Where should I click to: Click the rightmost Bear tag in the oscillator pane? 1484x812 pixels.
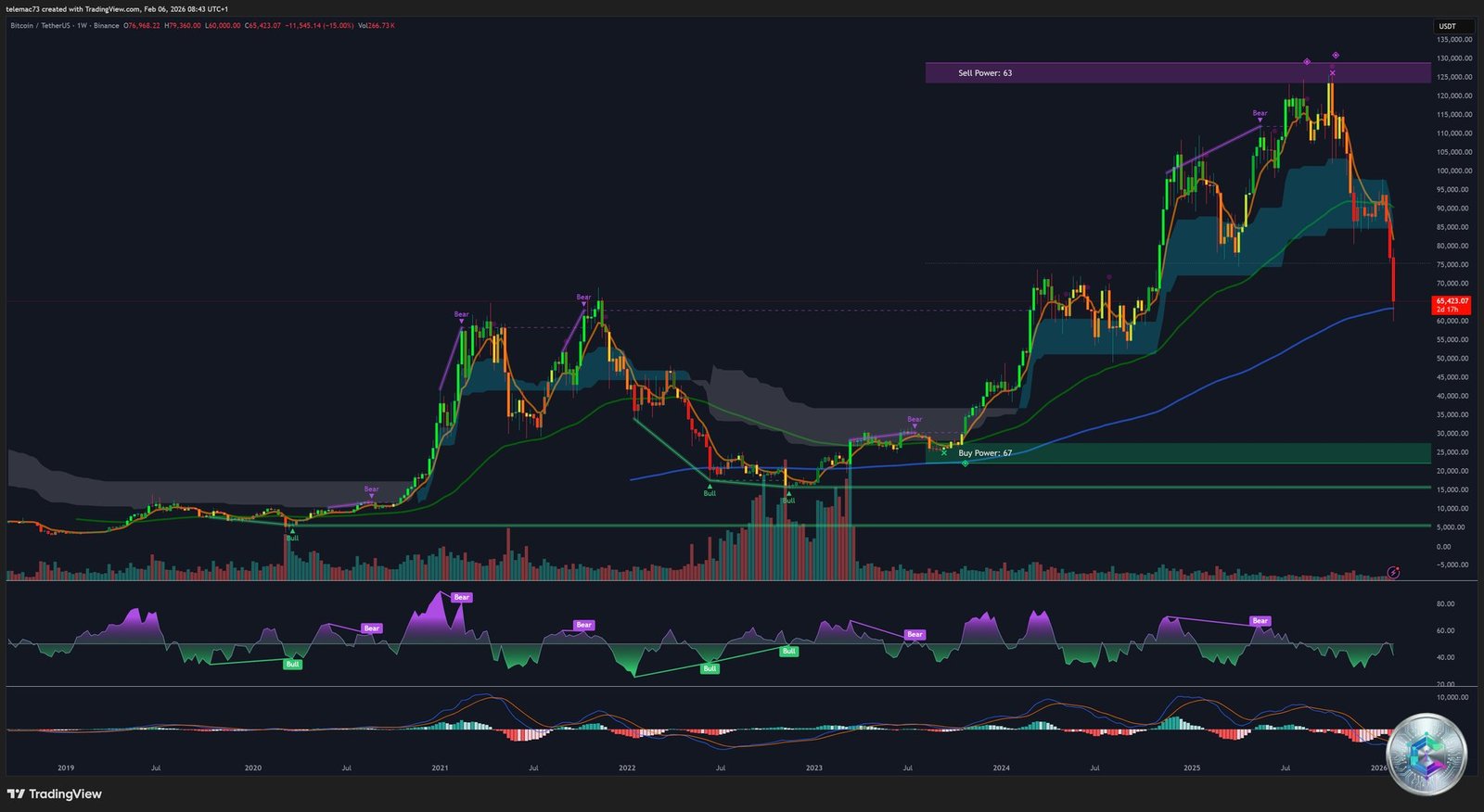1260,621
